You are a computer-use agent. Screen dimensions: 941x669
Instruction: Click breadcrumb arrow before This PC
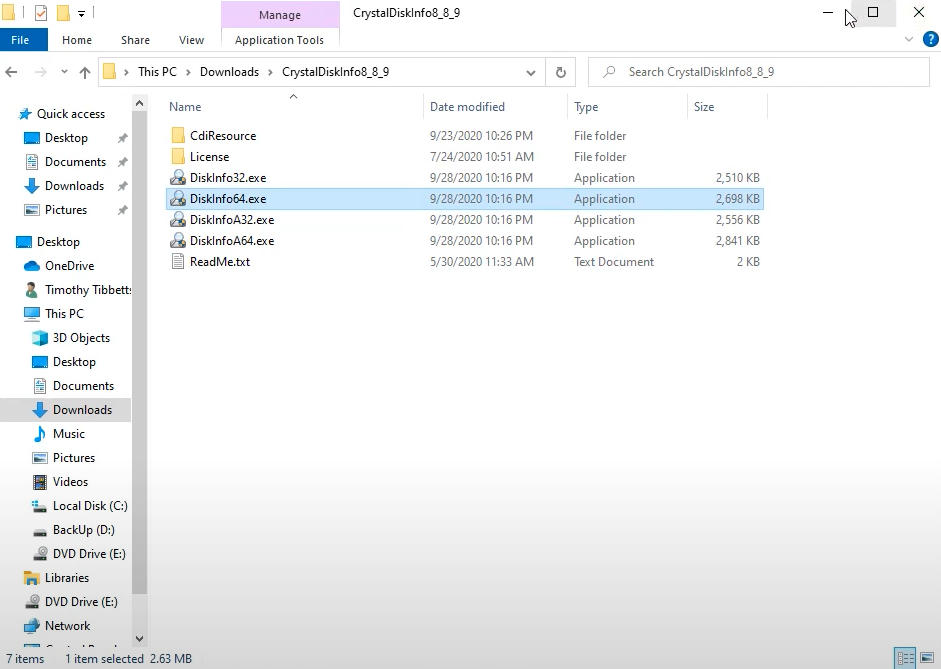(x=126, y=72)
